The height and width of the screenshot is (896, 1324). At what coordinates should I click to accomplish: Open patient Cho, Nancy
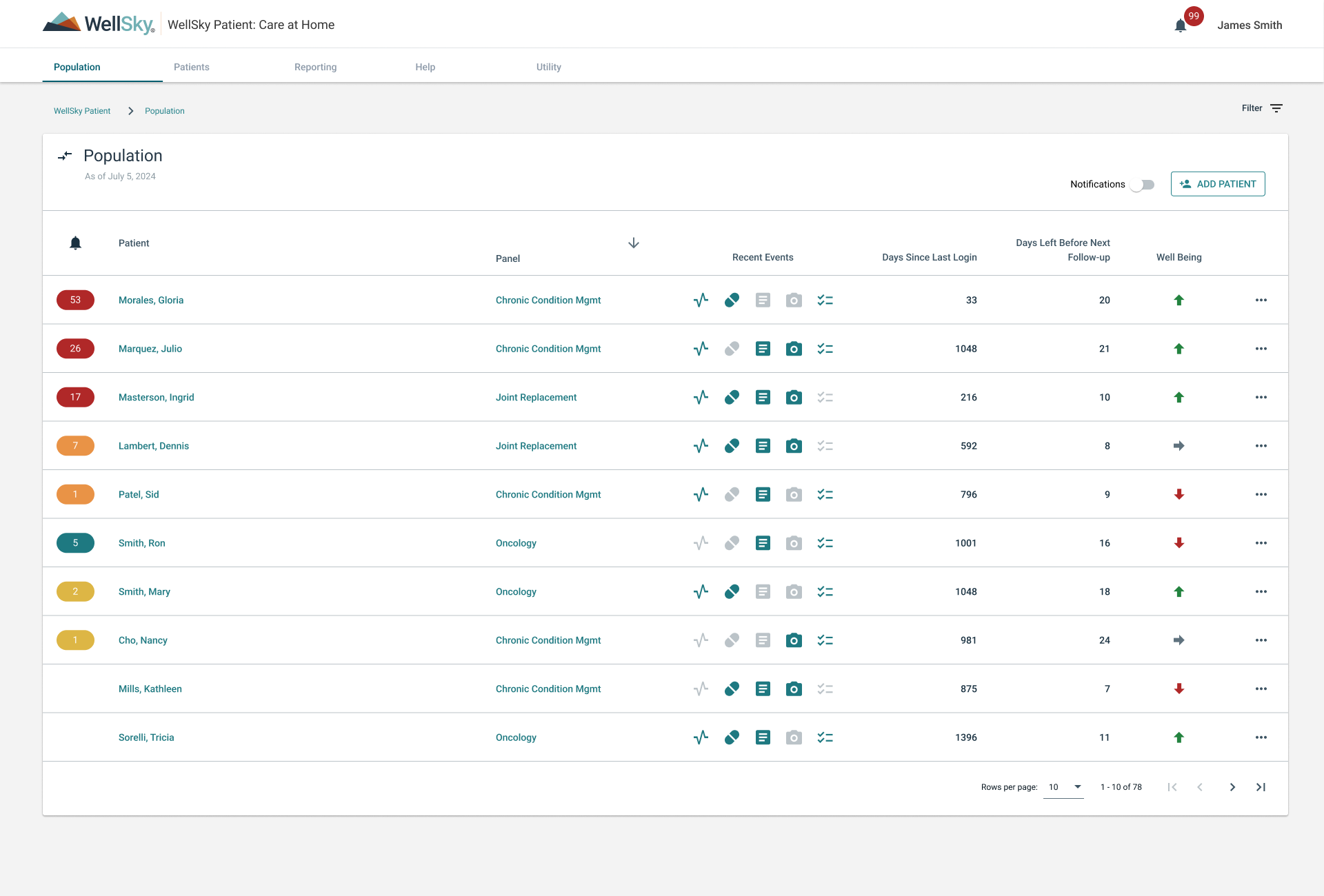(x=143, y=640)
